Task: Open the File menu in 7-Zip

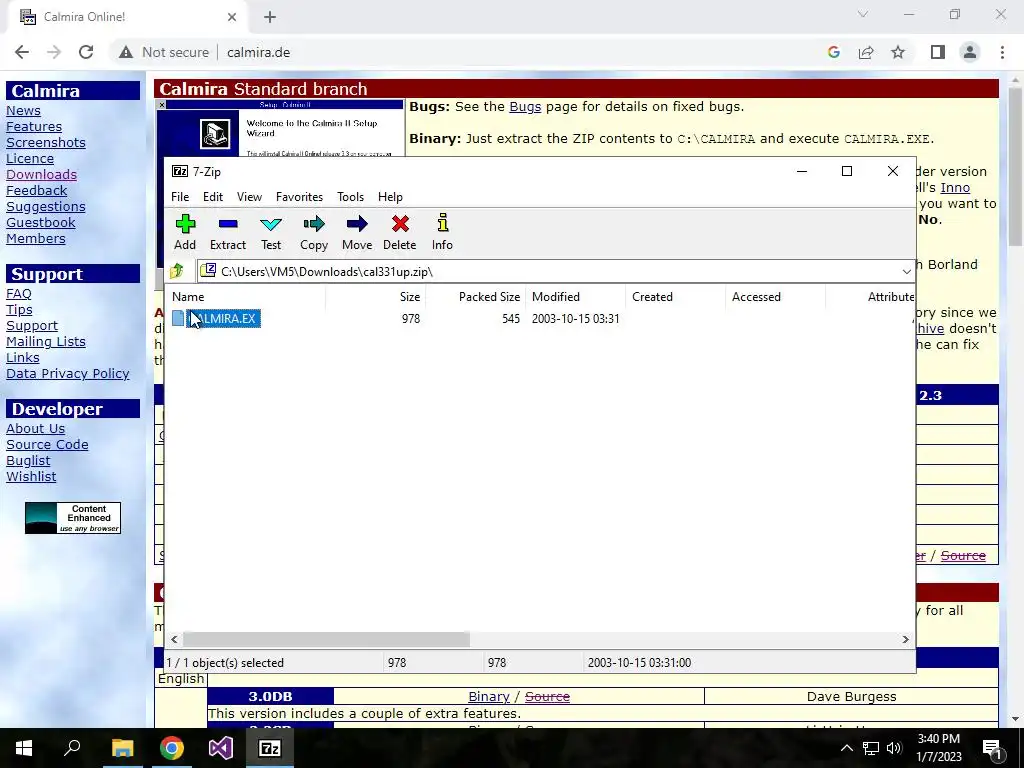Action: pyautogui.click(x=180, y=197)
